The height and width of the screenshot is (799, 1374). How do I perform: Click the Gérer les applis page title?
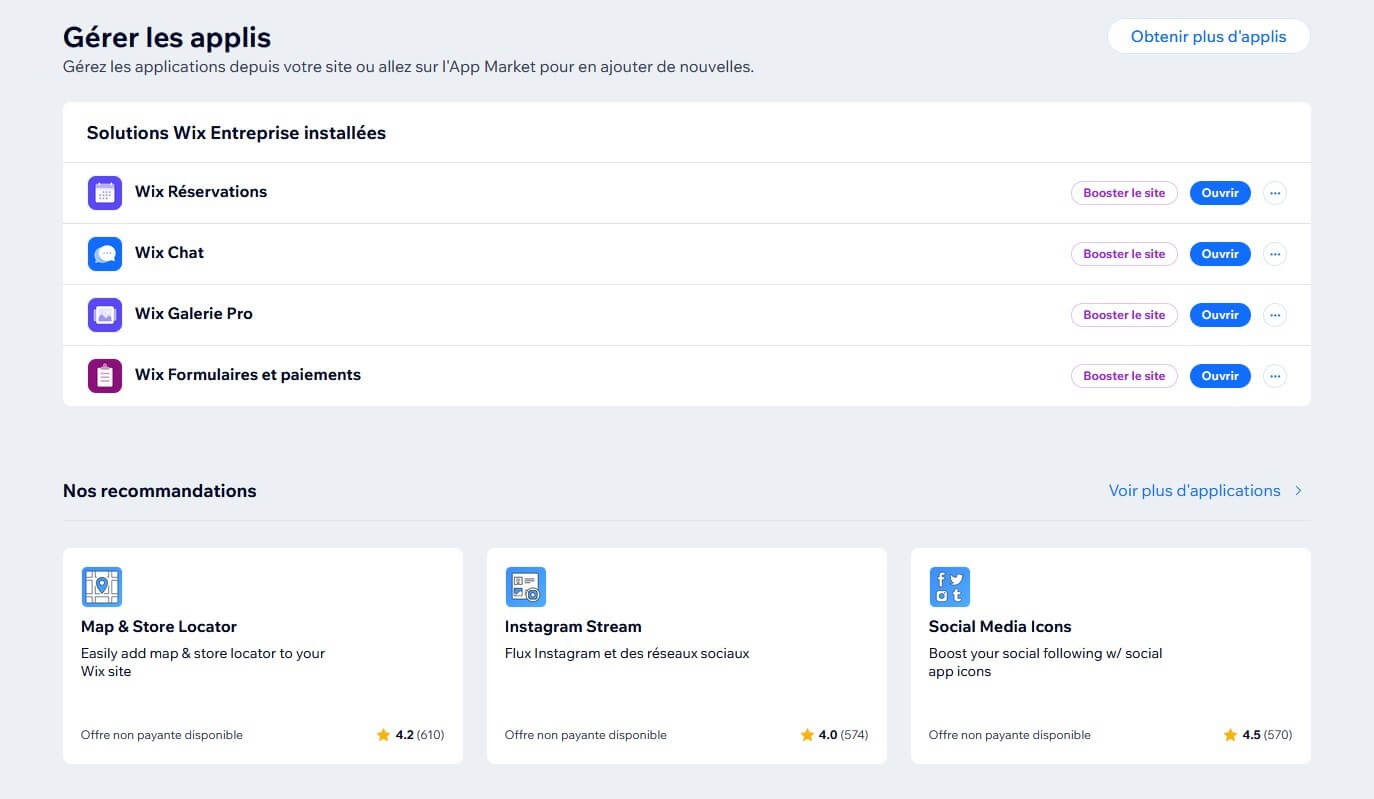167,38
